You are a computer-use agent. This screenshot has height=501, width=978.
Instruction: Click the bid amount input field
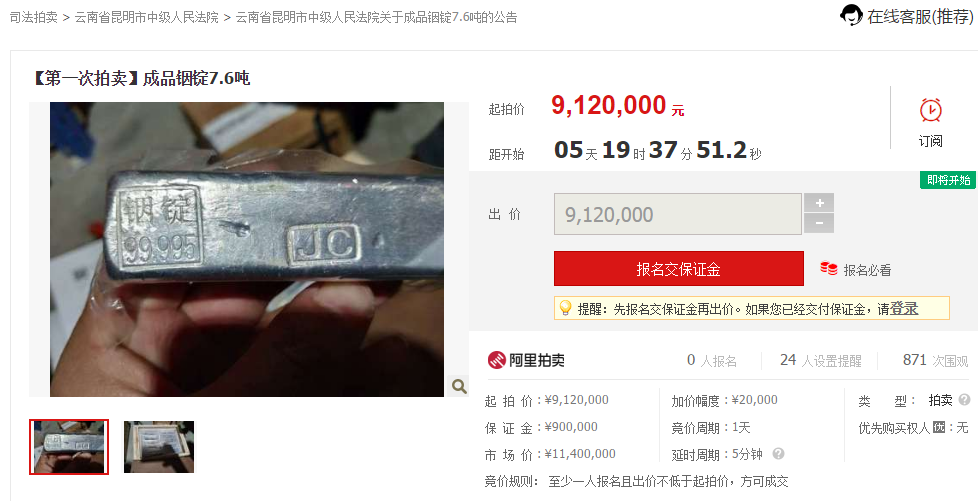[x=677, y=214]
